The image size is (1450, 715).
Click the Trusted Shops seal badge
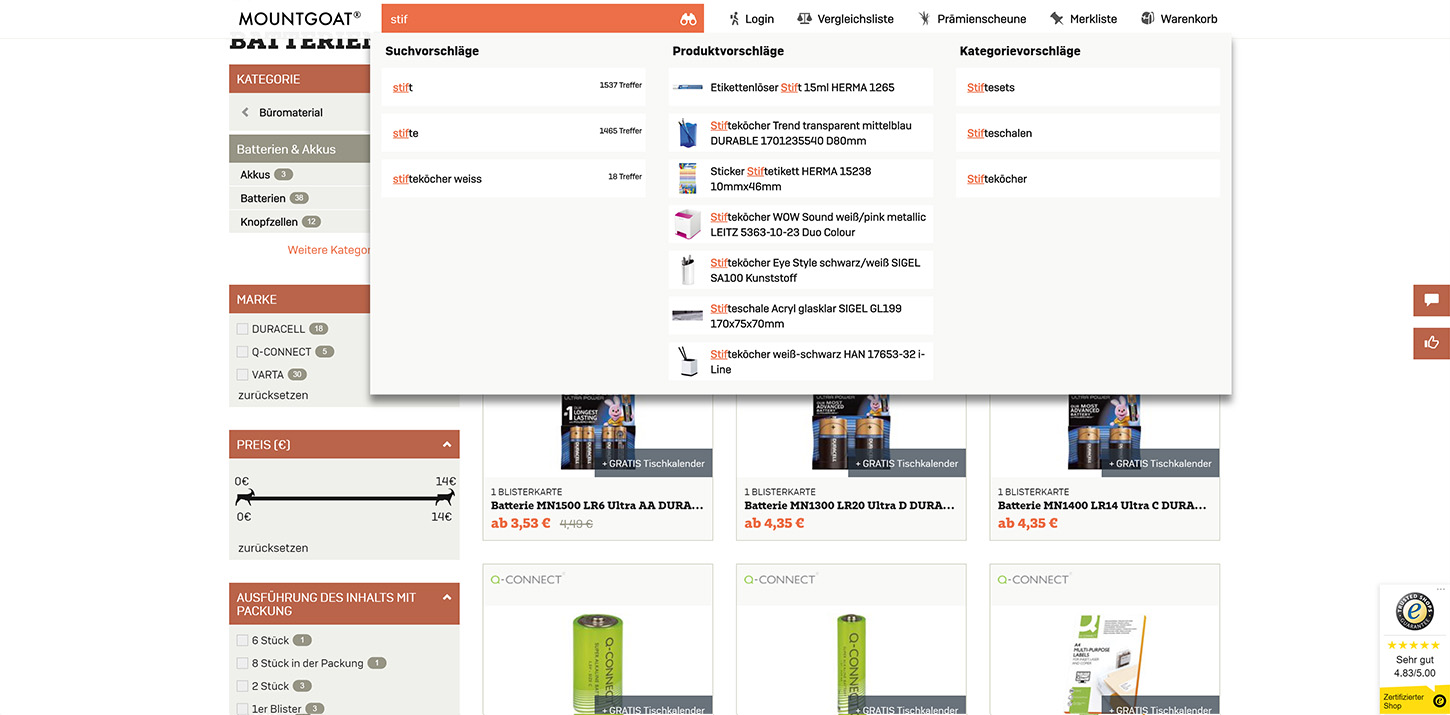click(1414, 611)
